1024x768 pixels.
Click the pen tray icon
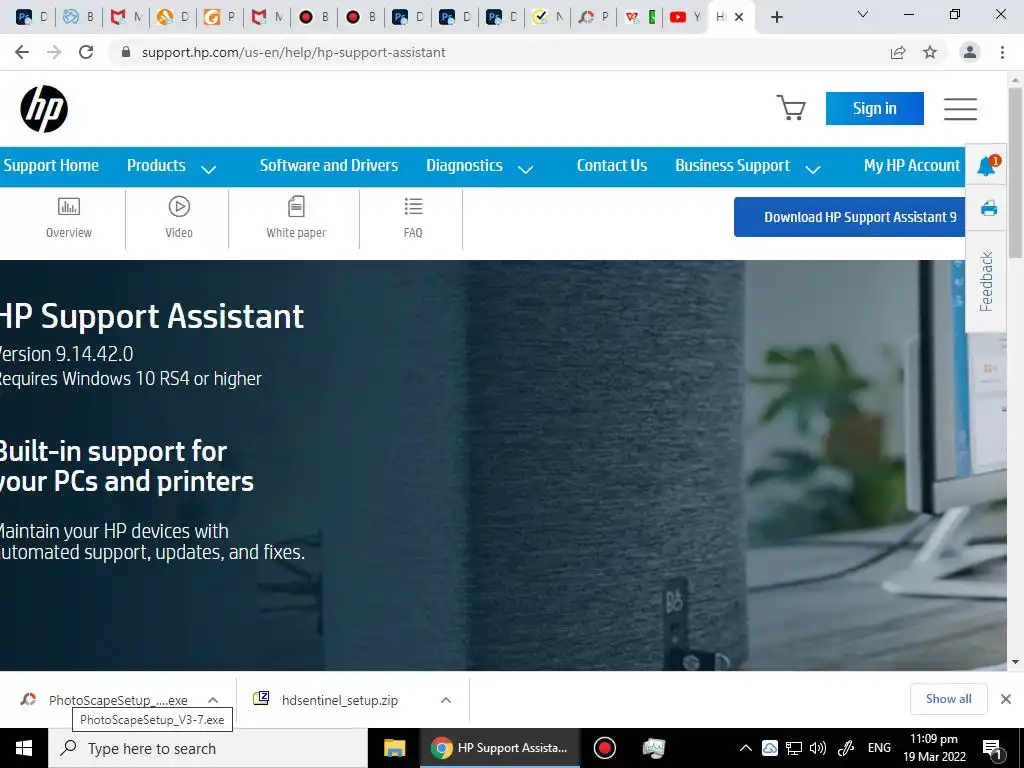(x=846, y=748)
